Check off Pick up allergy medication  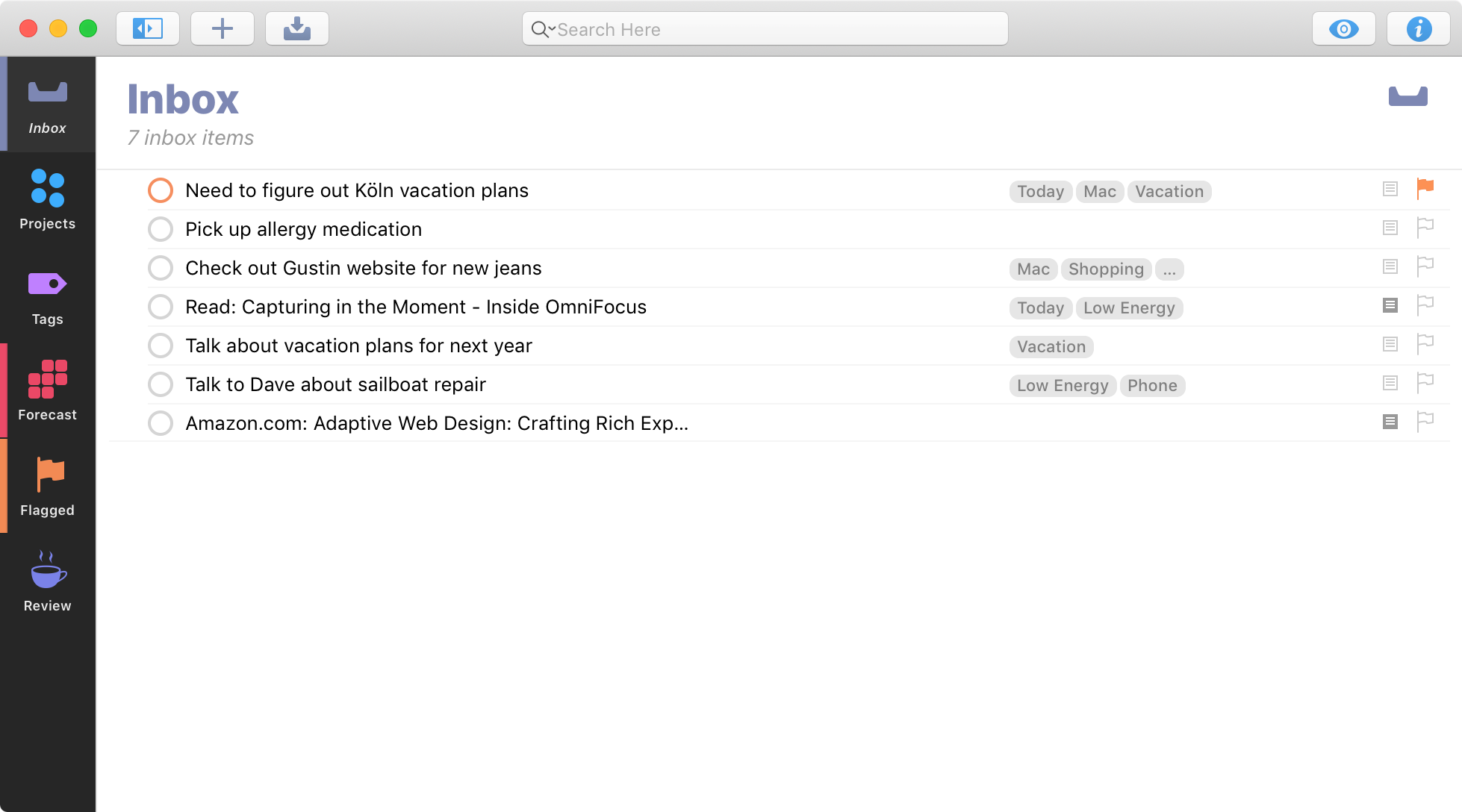coord(161,229)
